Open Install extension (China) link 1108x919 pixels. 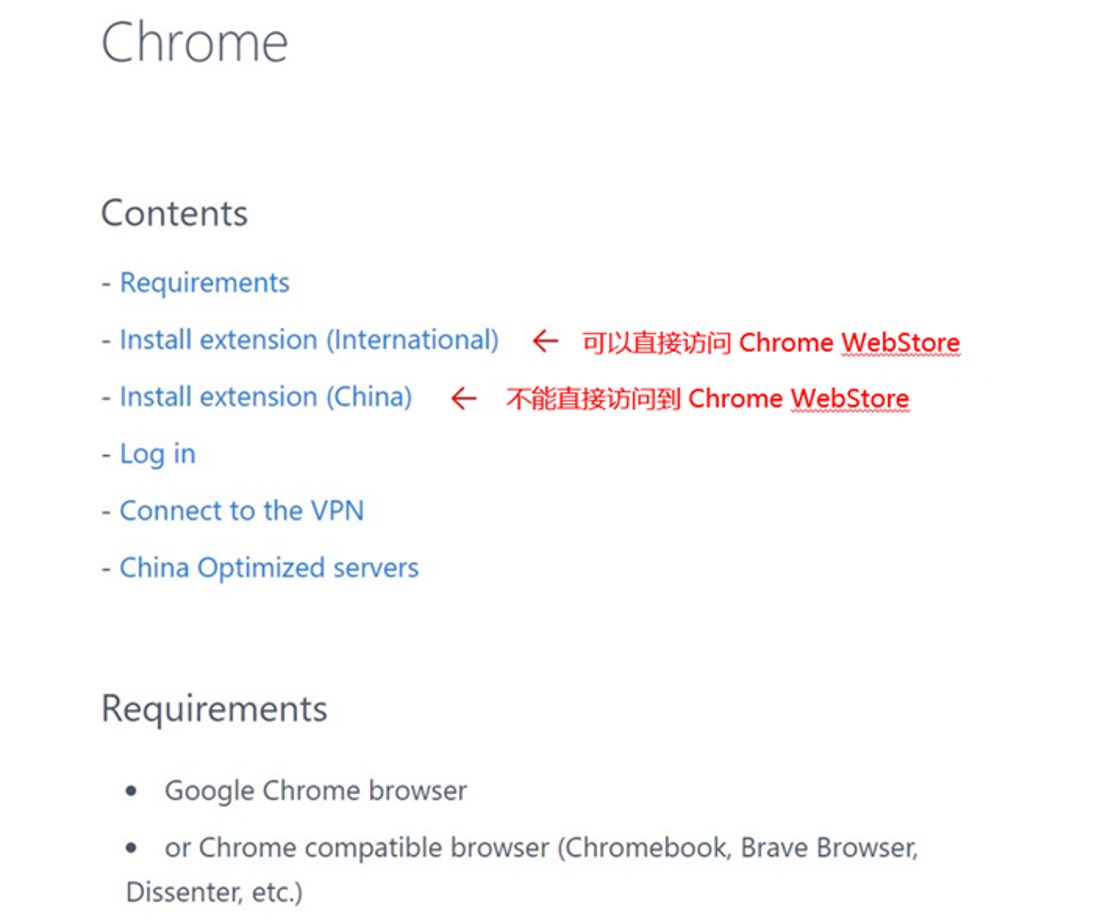pyautogui.click(x=266, y=397)
